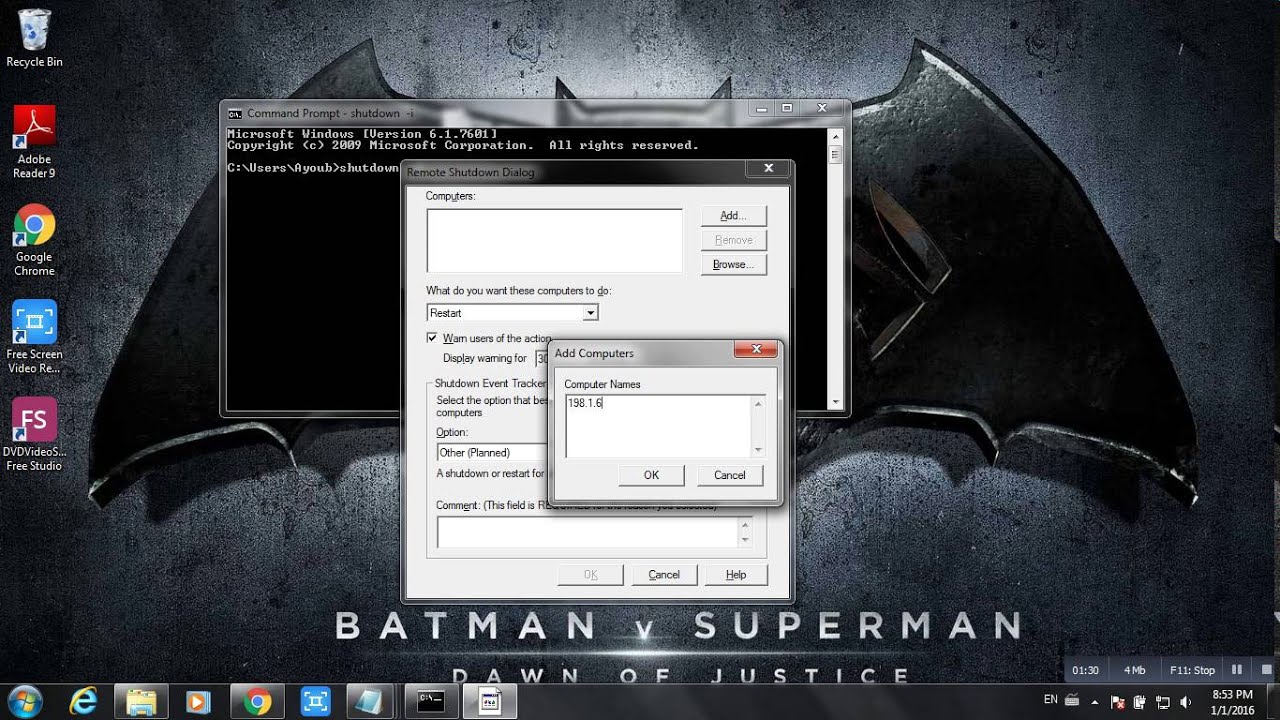Click the clock showing 8:53 PM
The height and width of the screenshot is (720, 1280).
1233,702
